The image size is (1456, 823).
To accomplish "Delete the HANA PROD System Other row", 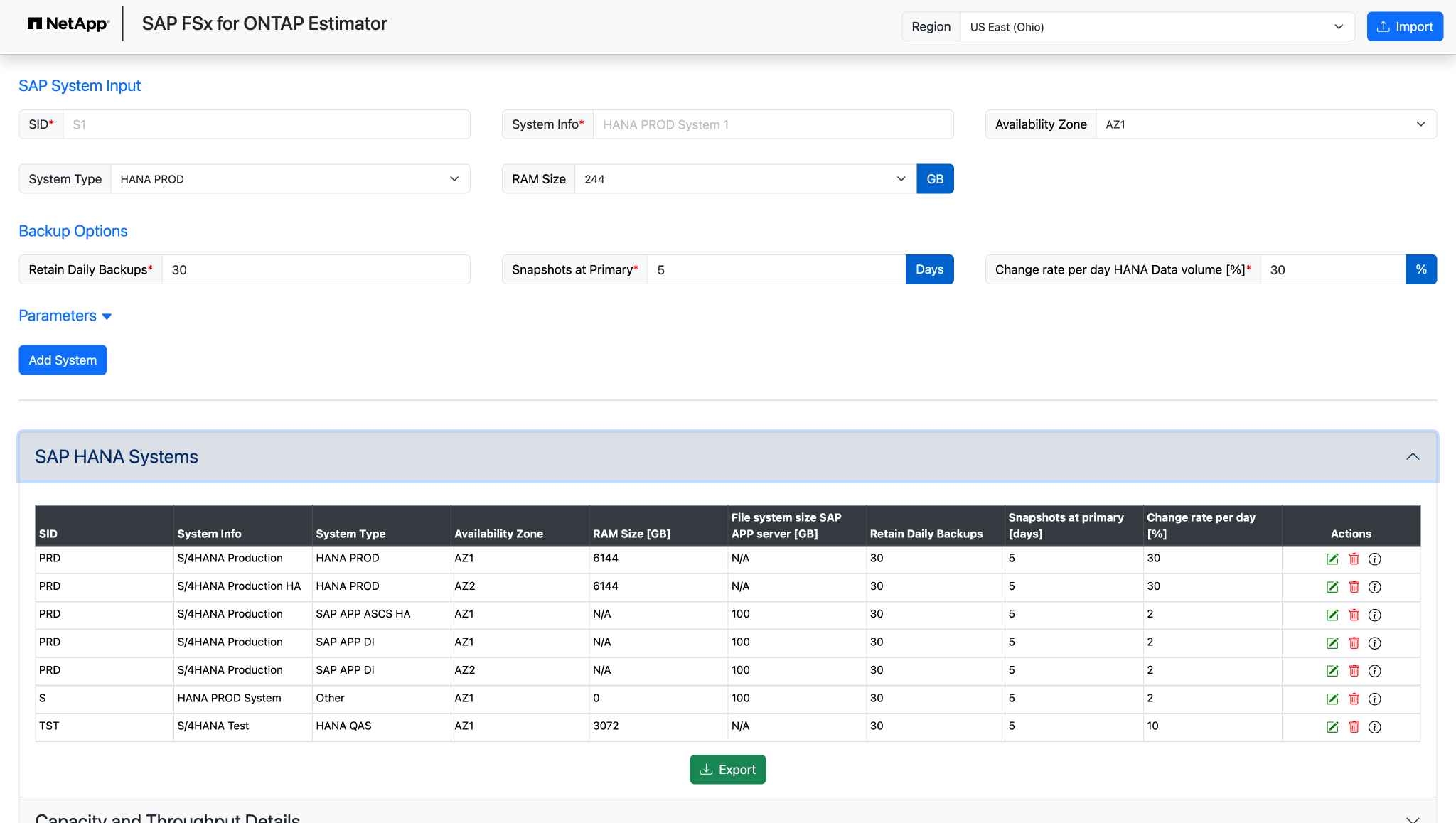I will [1354, 699].
